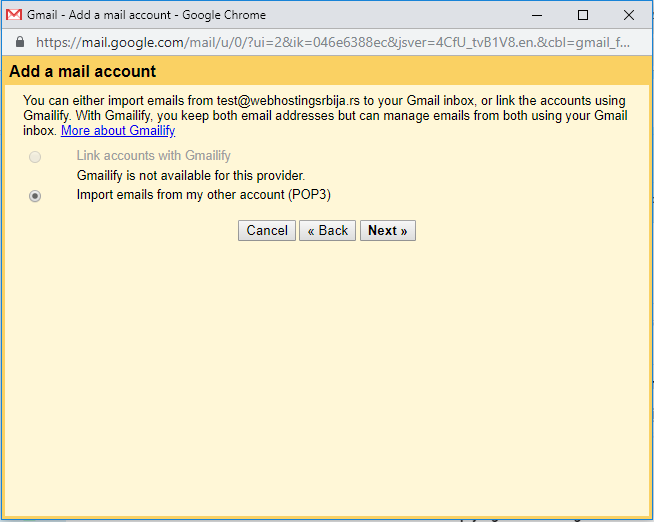Open the More about Gmailify link
Viewport: 654px width, 522px height.
click(118, 130)
